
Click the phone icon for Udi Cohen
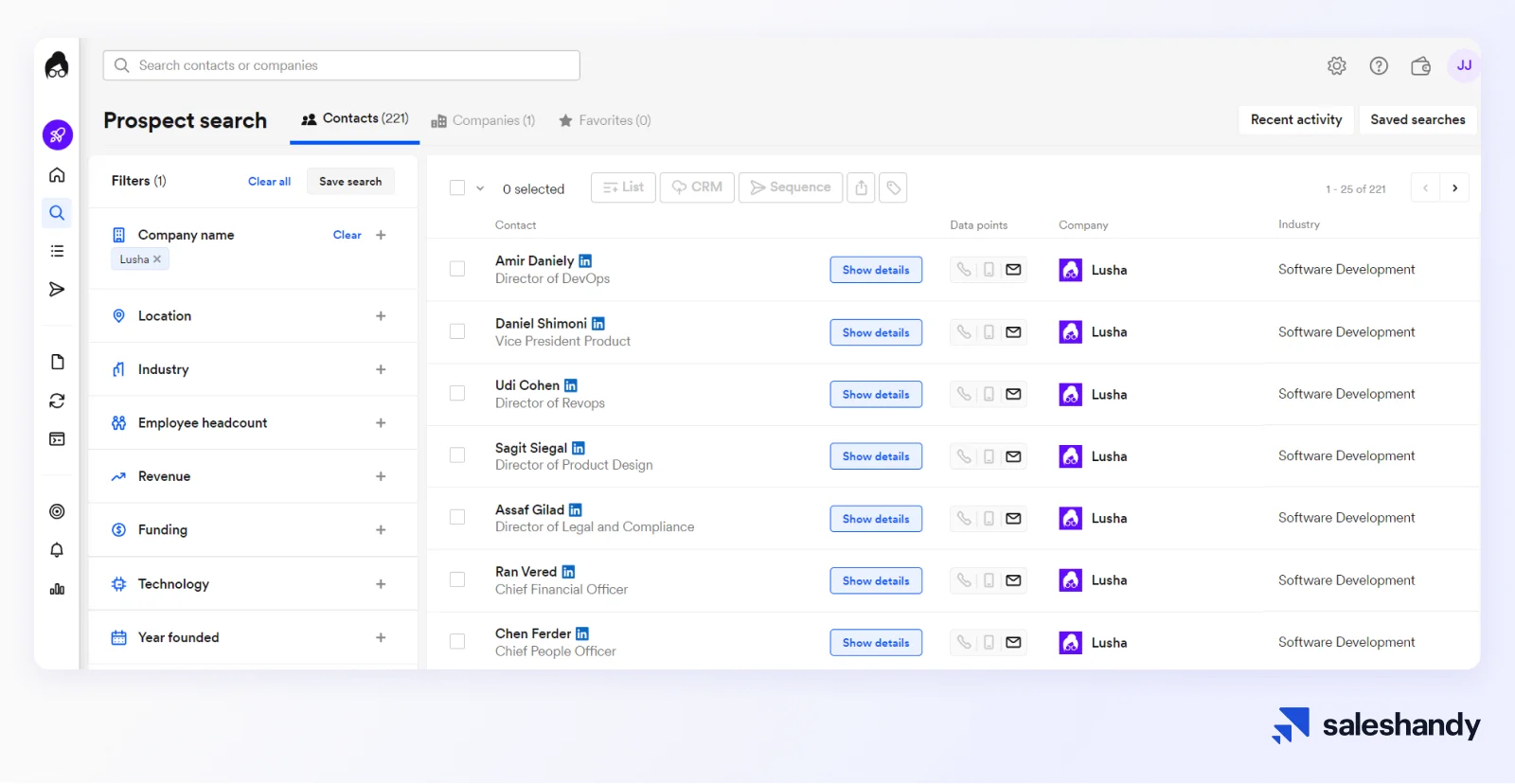tap(964, 394)
